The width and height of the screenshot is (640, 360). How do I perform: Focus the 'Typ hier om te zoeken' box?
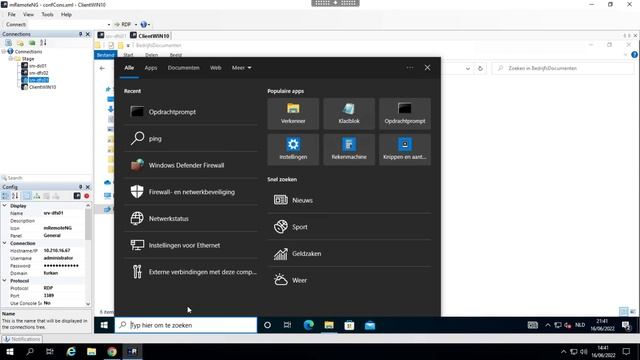186,325
